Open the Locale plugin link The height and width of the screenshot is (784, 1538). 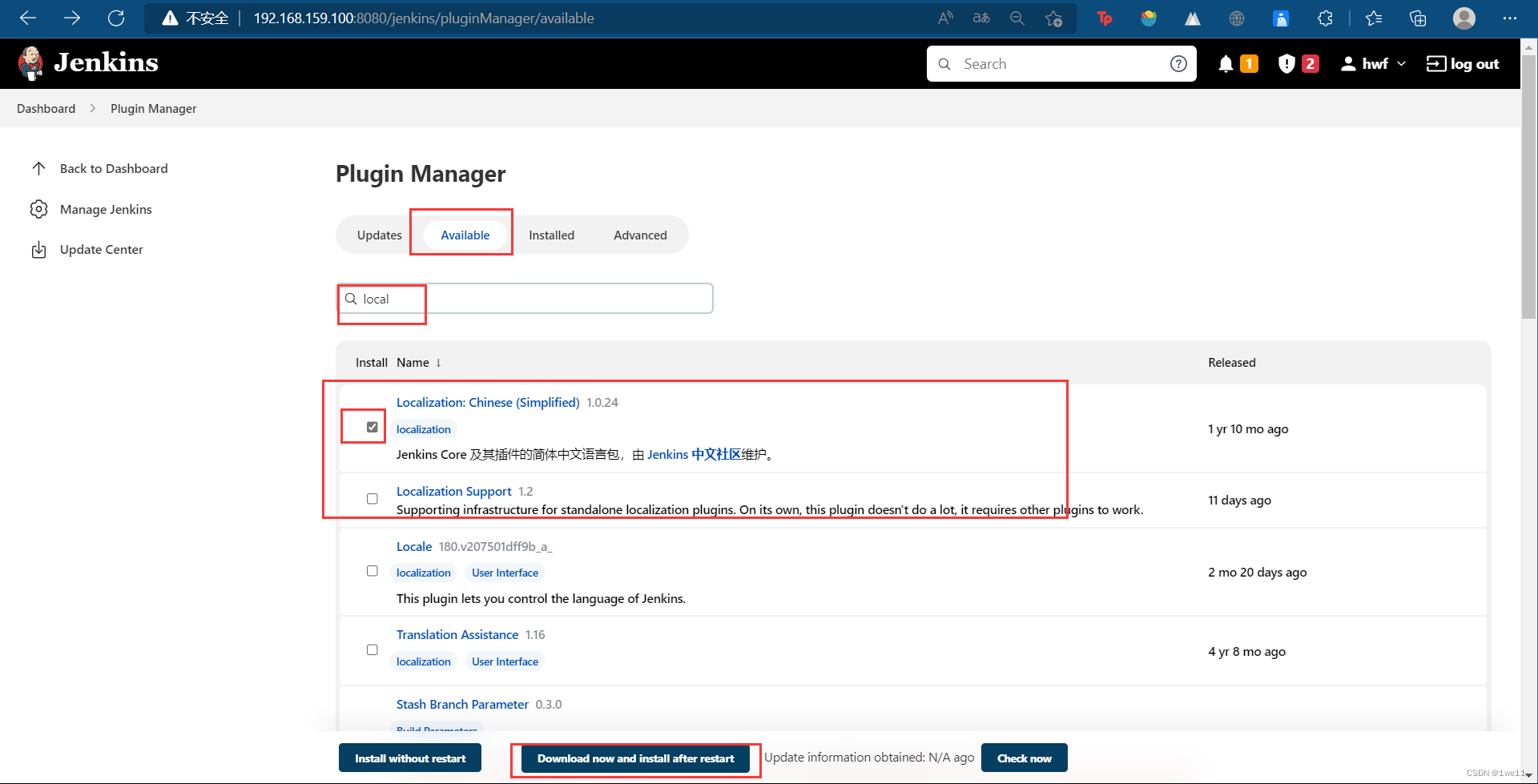pos(414,546)
